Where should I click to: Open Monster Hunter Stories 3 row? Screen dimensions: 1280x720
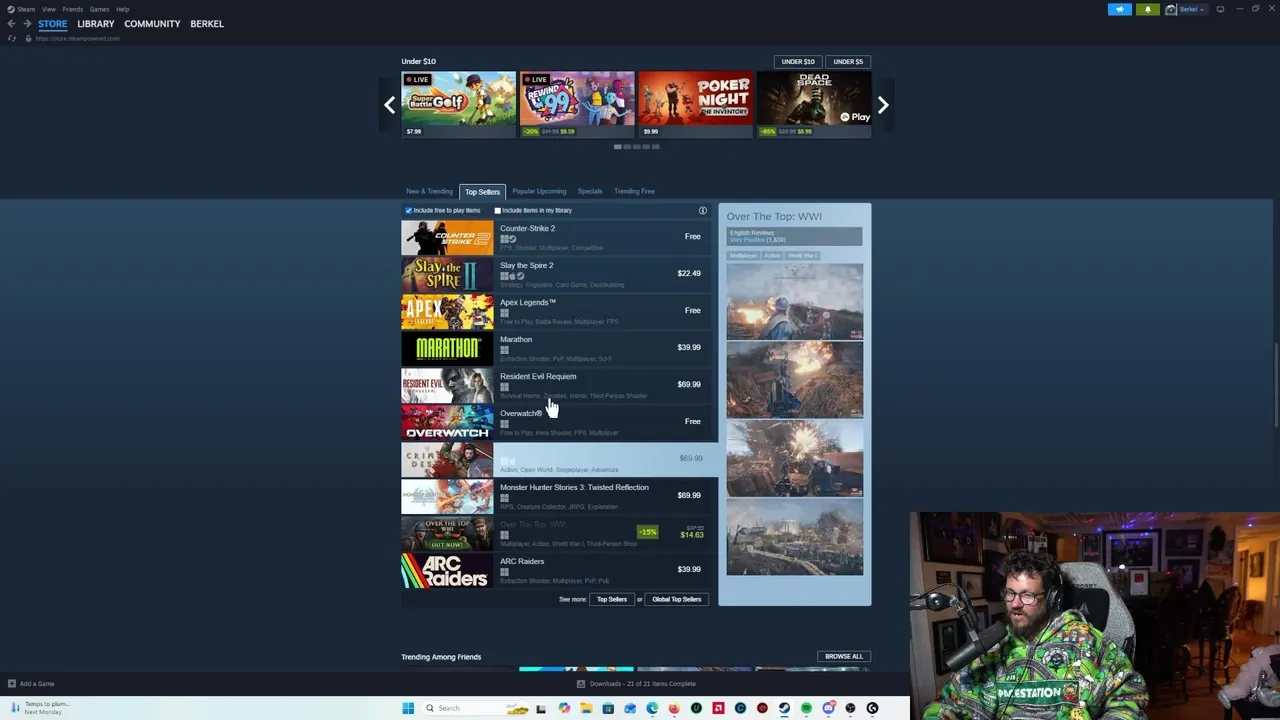pos(559,496)
